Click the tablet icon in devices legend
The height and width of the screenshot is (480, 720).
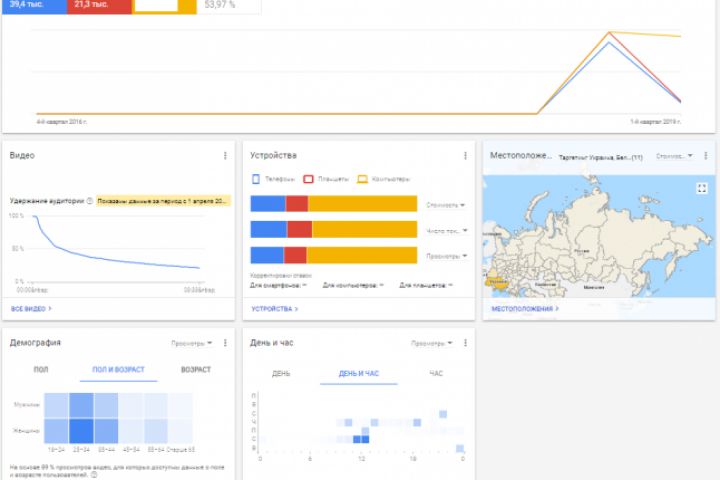pyautogui.click(x=308, y=179)
